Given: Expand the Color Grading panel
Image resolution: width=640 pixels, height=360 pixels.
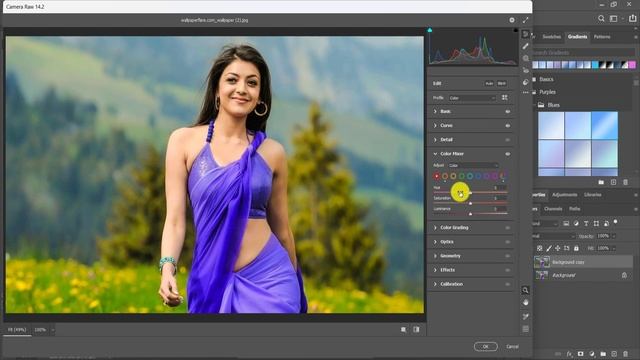Looking at the screenshot, I should (x=435, y=228).
